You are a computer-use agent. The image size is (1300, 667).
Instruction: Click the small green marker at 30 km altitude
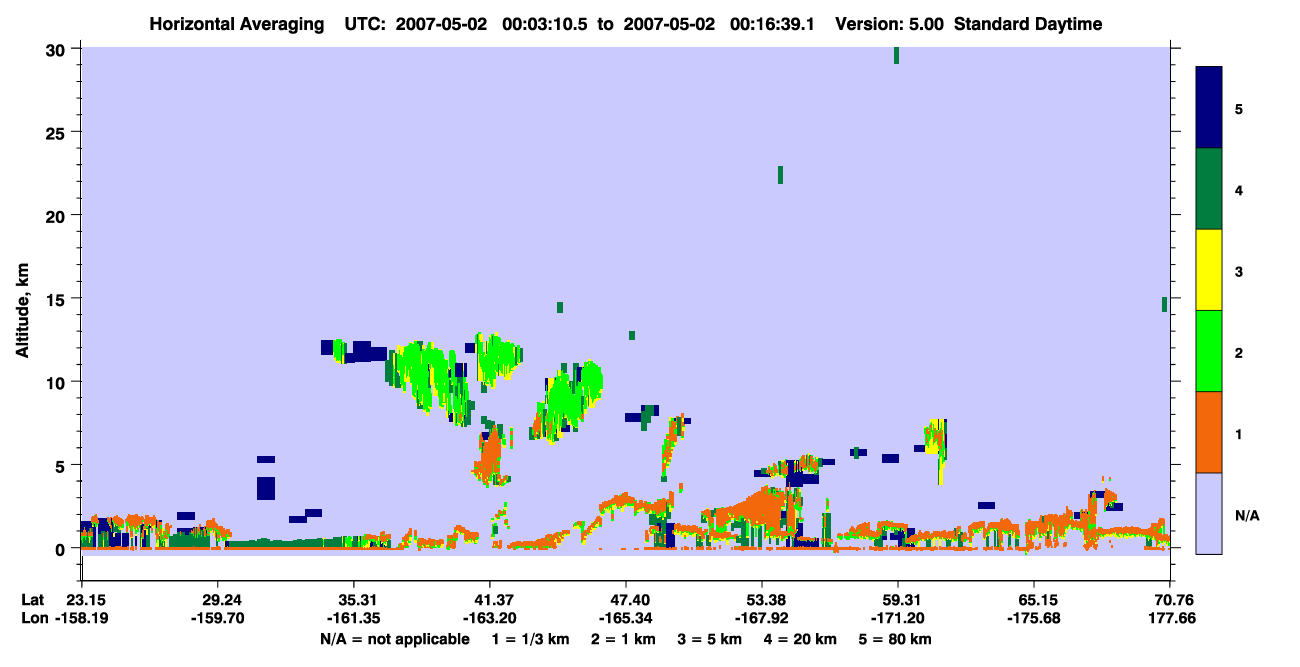click(x=896, y=56)
